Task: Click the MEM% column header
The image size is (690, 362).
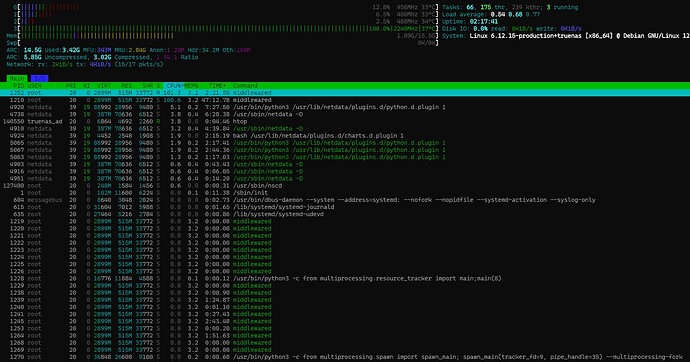Action: coord(191,86)
